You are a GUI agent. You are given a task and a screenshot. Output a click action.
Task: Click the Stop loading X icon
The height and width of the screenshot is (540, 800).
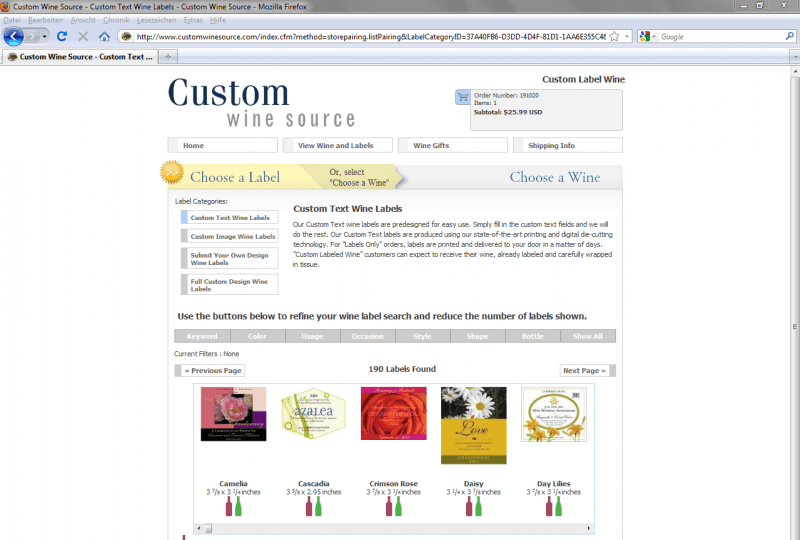83,36
